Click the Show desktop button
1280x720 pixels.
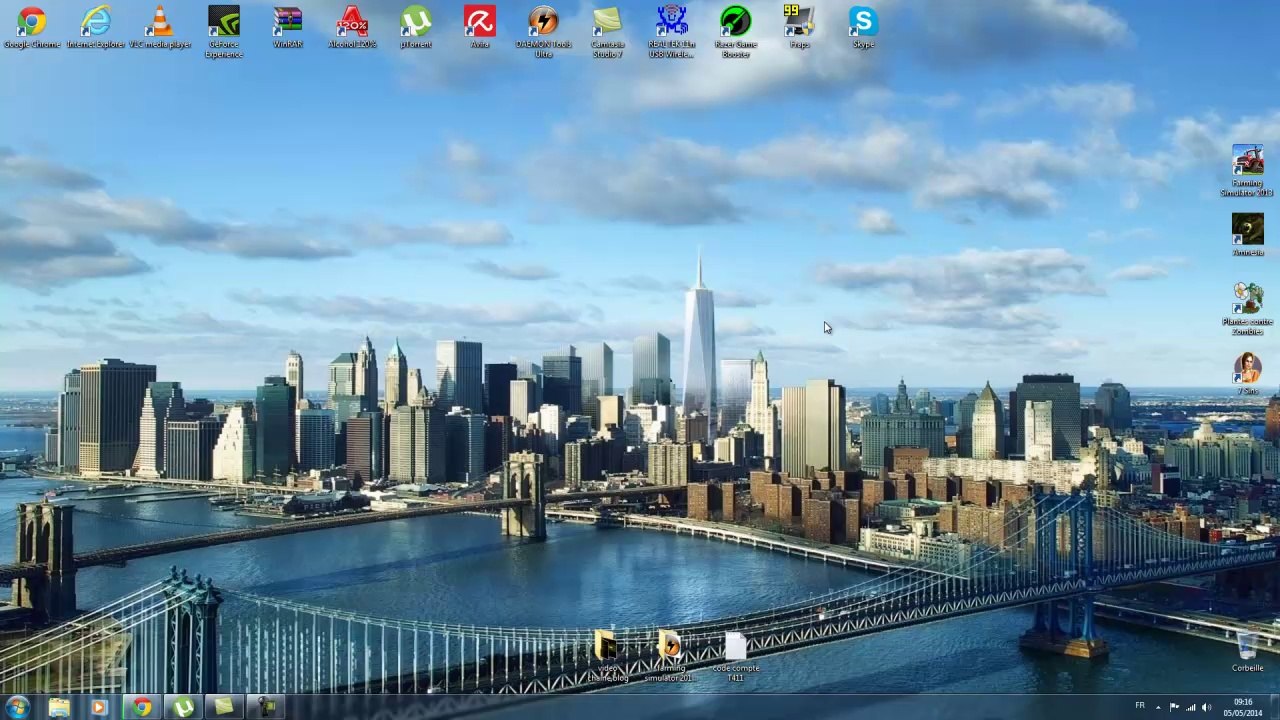[1274, 708]
